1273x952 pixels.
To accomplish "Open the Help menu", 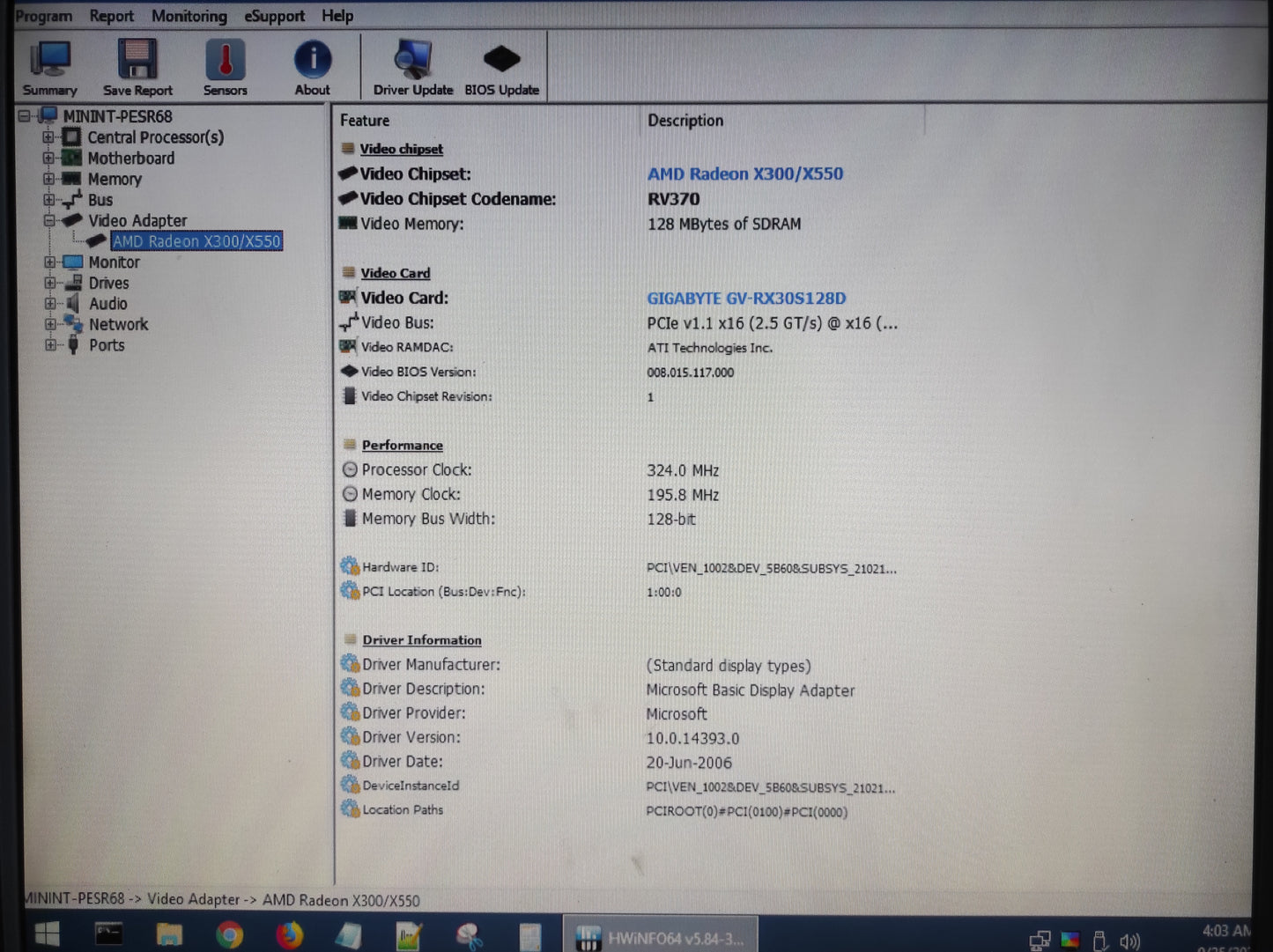I will click(337, 15).
